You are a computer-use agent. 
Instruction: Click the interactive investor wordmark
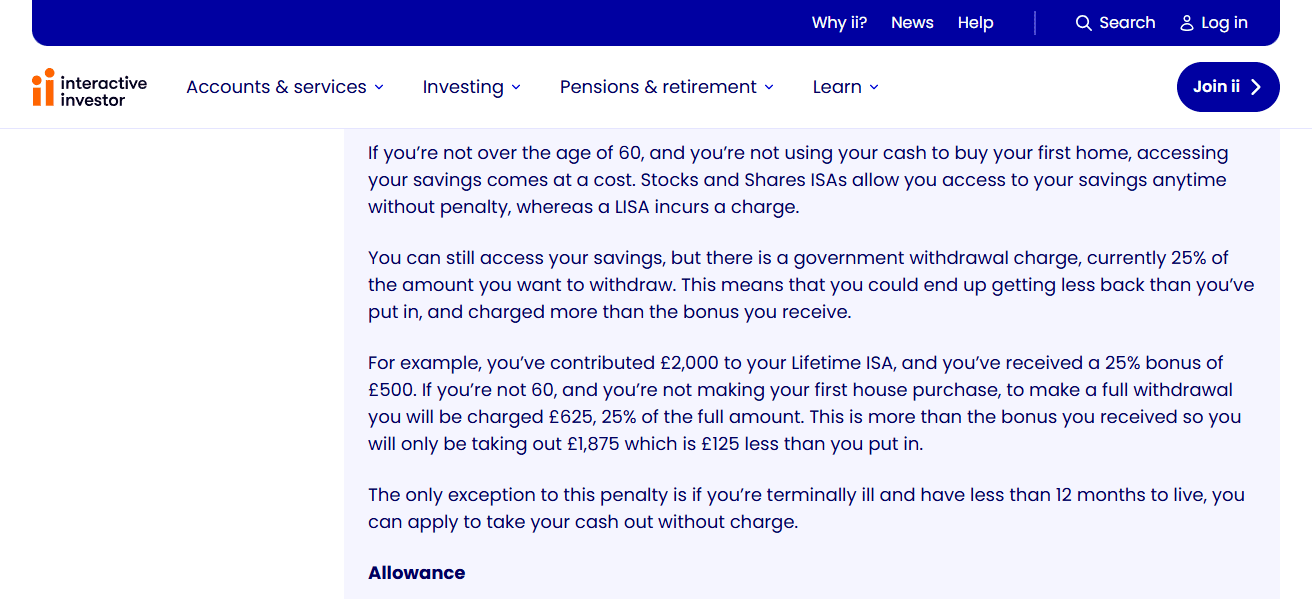tap(104, 91)
